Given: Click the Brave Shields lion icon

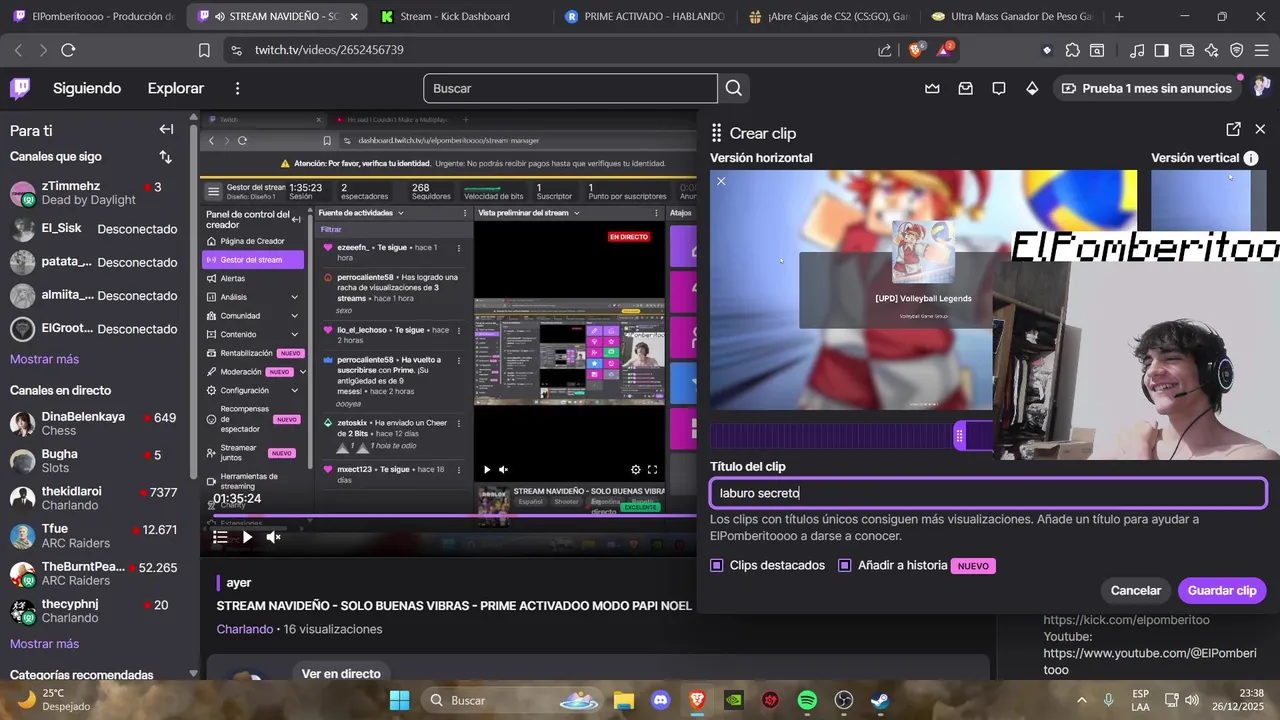Looking at the screenshot, I should pos(915,50).
